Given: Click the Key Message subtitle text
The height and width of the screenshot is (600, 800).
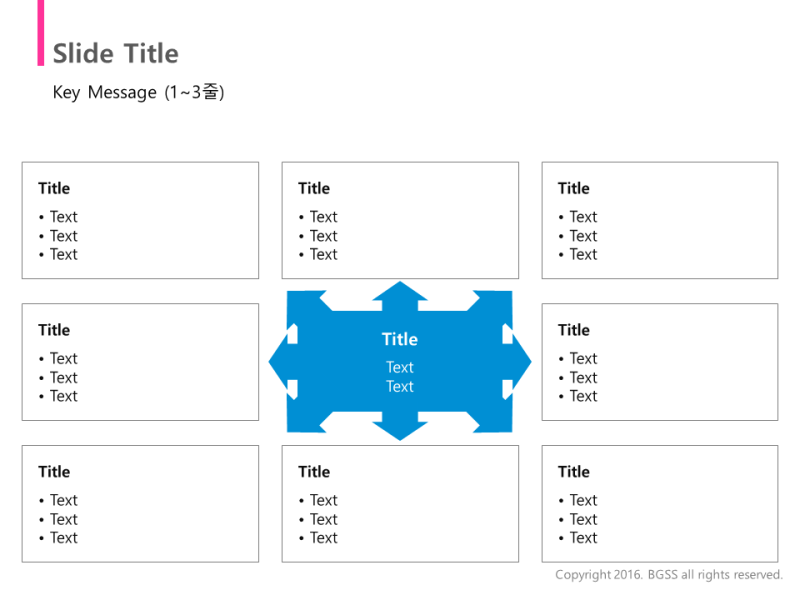Looking at the screenshot, I should (138, 92).
